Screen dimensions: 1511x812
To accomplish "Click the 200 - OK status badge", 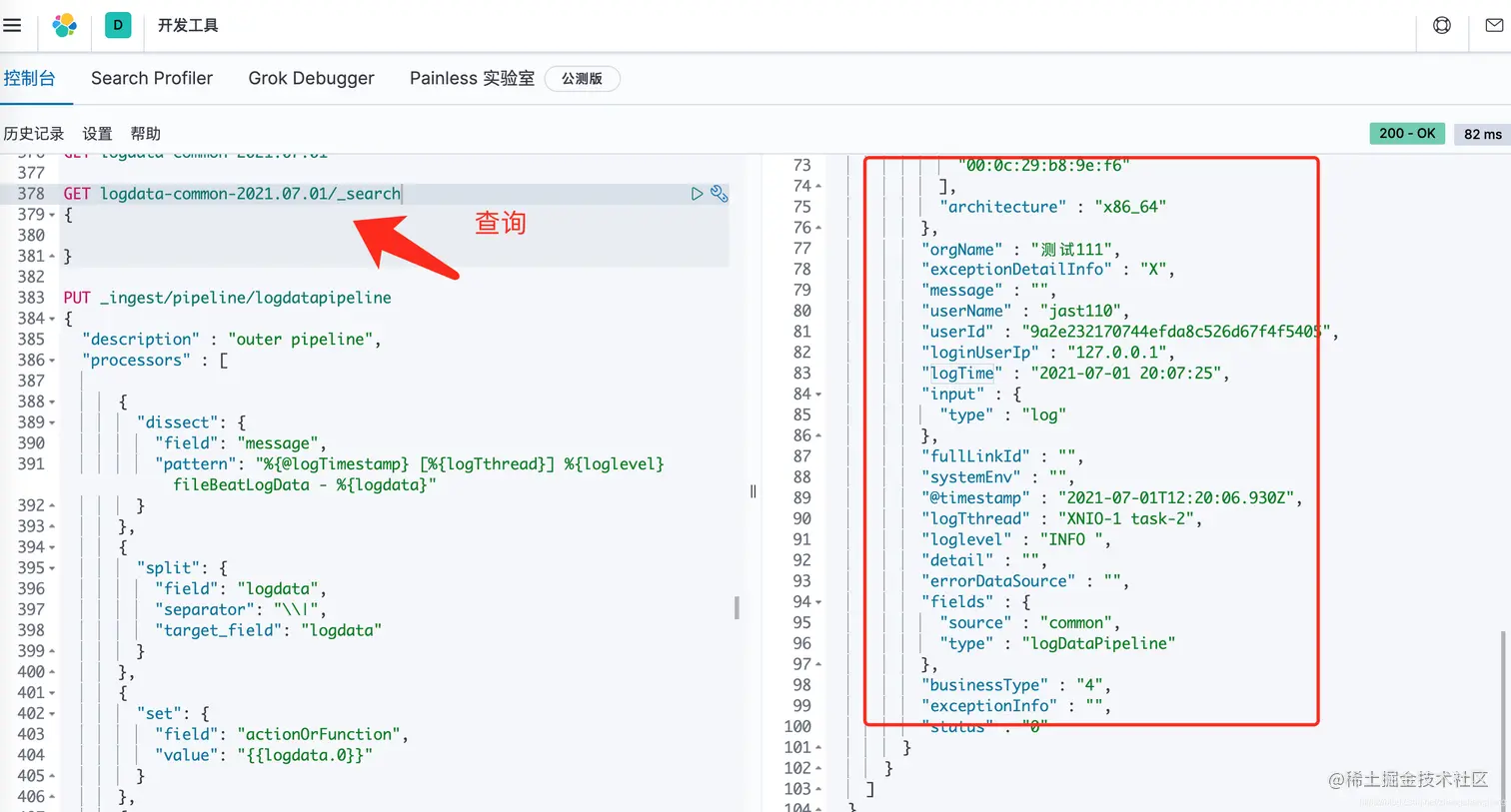I will tap(1407, 133).
